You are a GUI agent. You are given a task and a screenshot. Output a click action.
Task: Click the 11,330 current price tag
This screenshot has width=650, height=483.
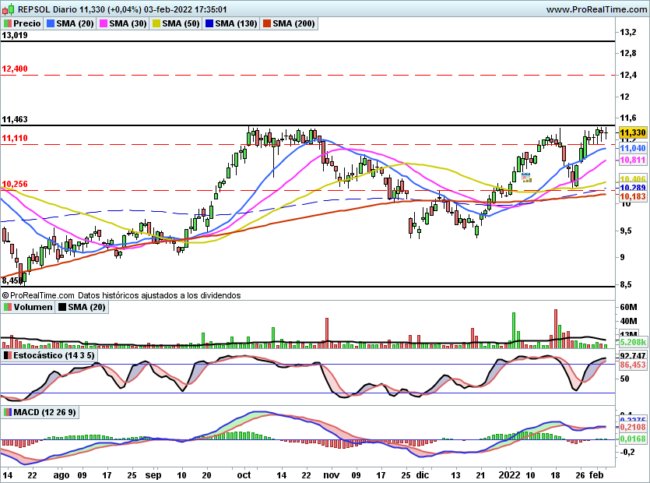pos(632,132)
